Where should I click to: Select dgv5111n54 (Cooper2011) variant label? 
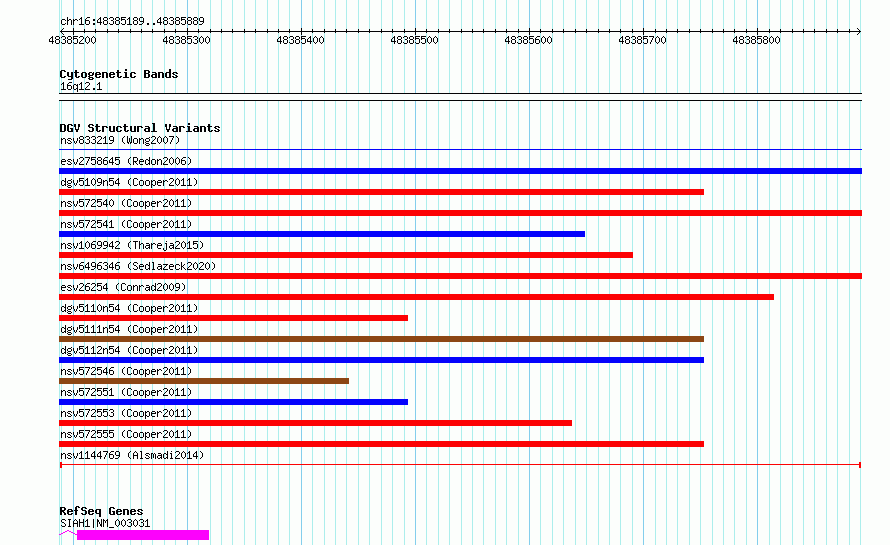129,329
